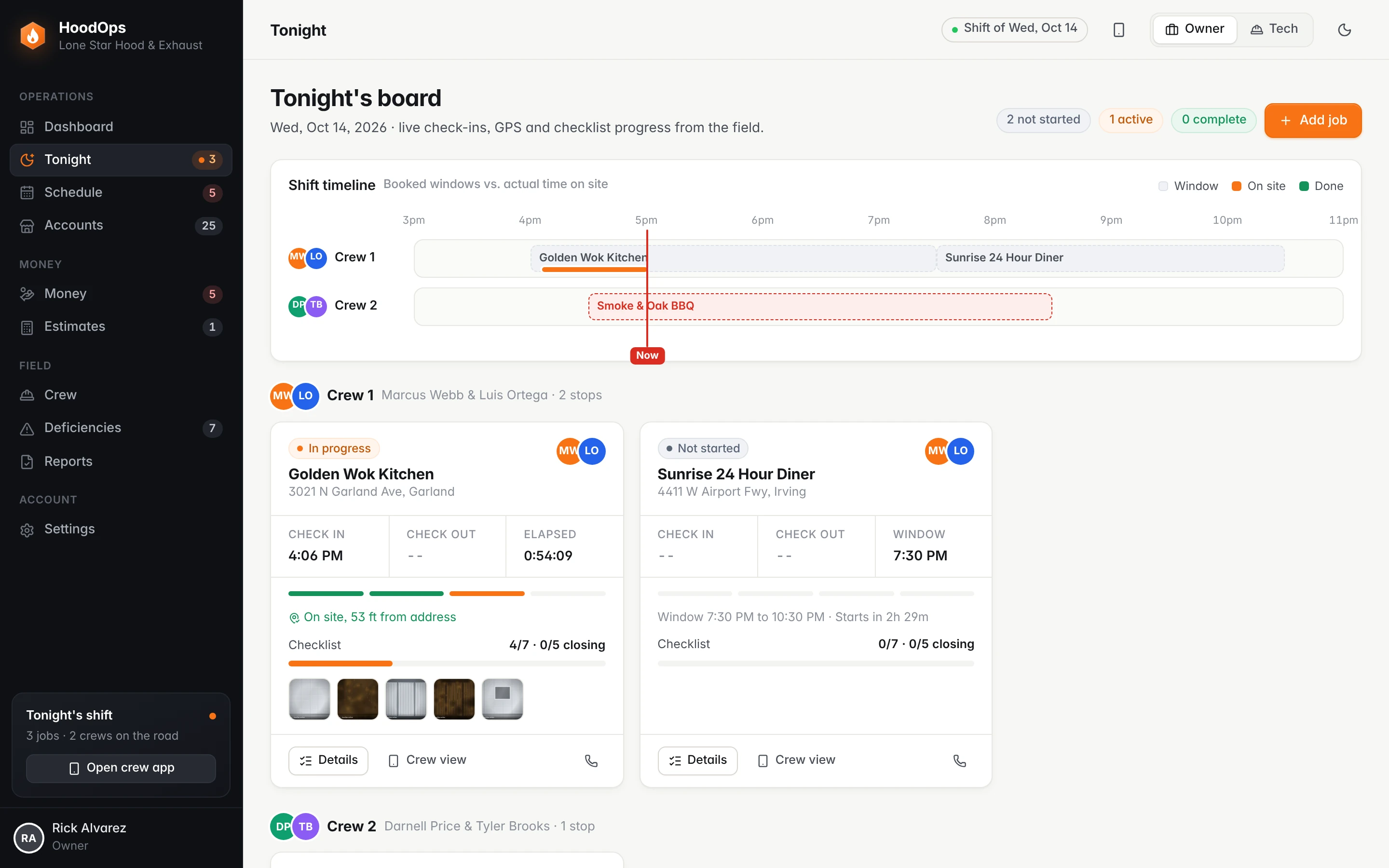1389x868 pixels.
Task: Switch to Tech view
Action: [1274, 29]
